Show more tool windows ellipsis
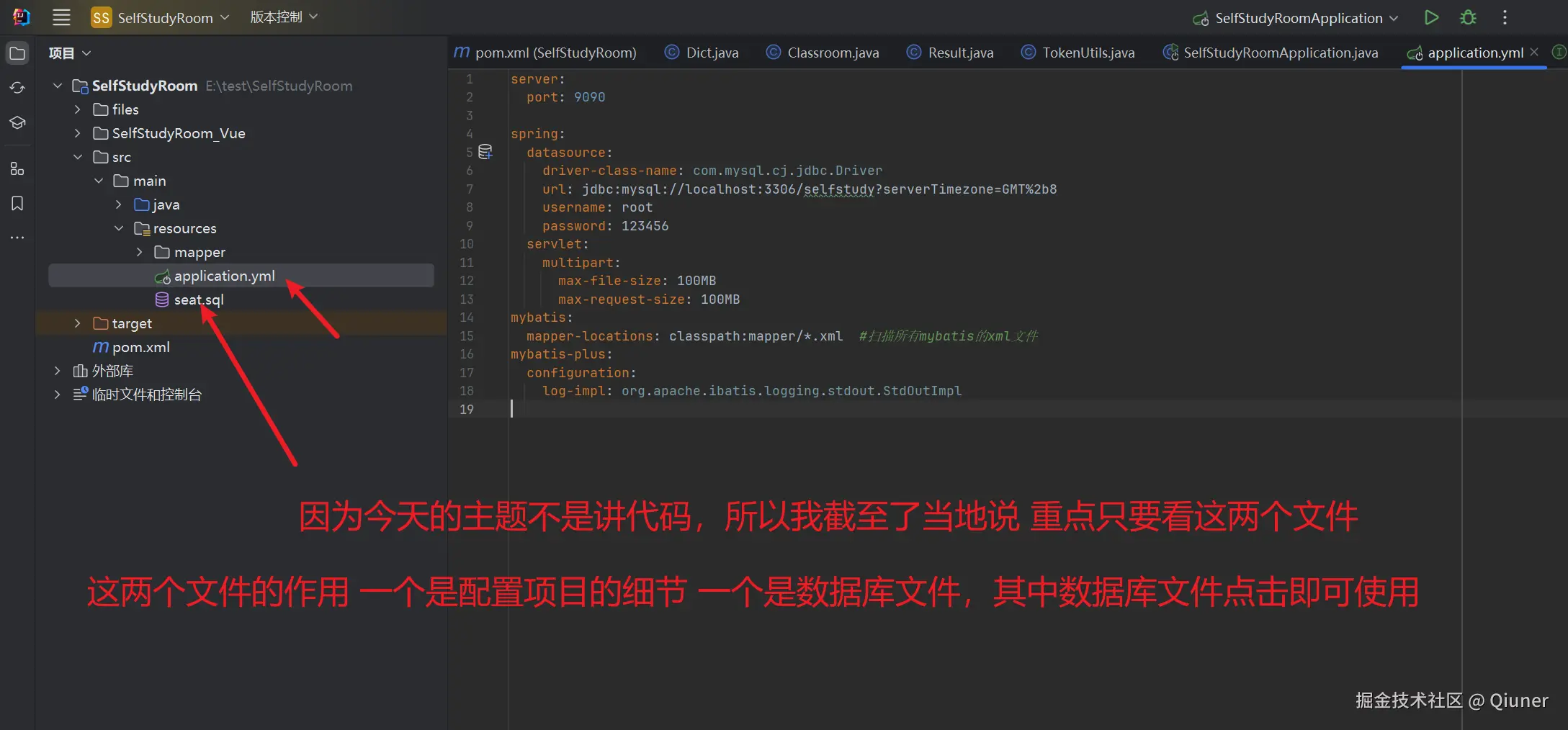 17,237
